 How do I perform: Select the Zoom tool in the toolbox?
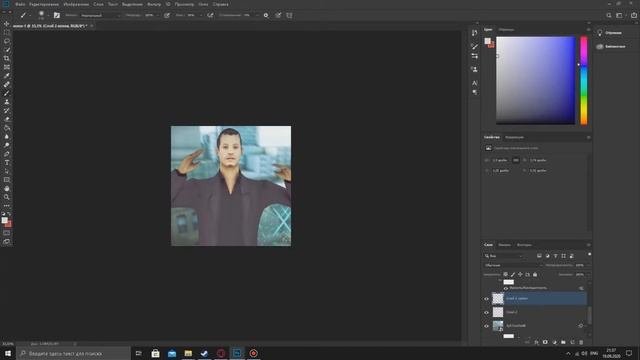(7, 197)
